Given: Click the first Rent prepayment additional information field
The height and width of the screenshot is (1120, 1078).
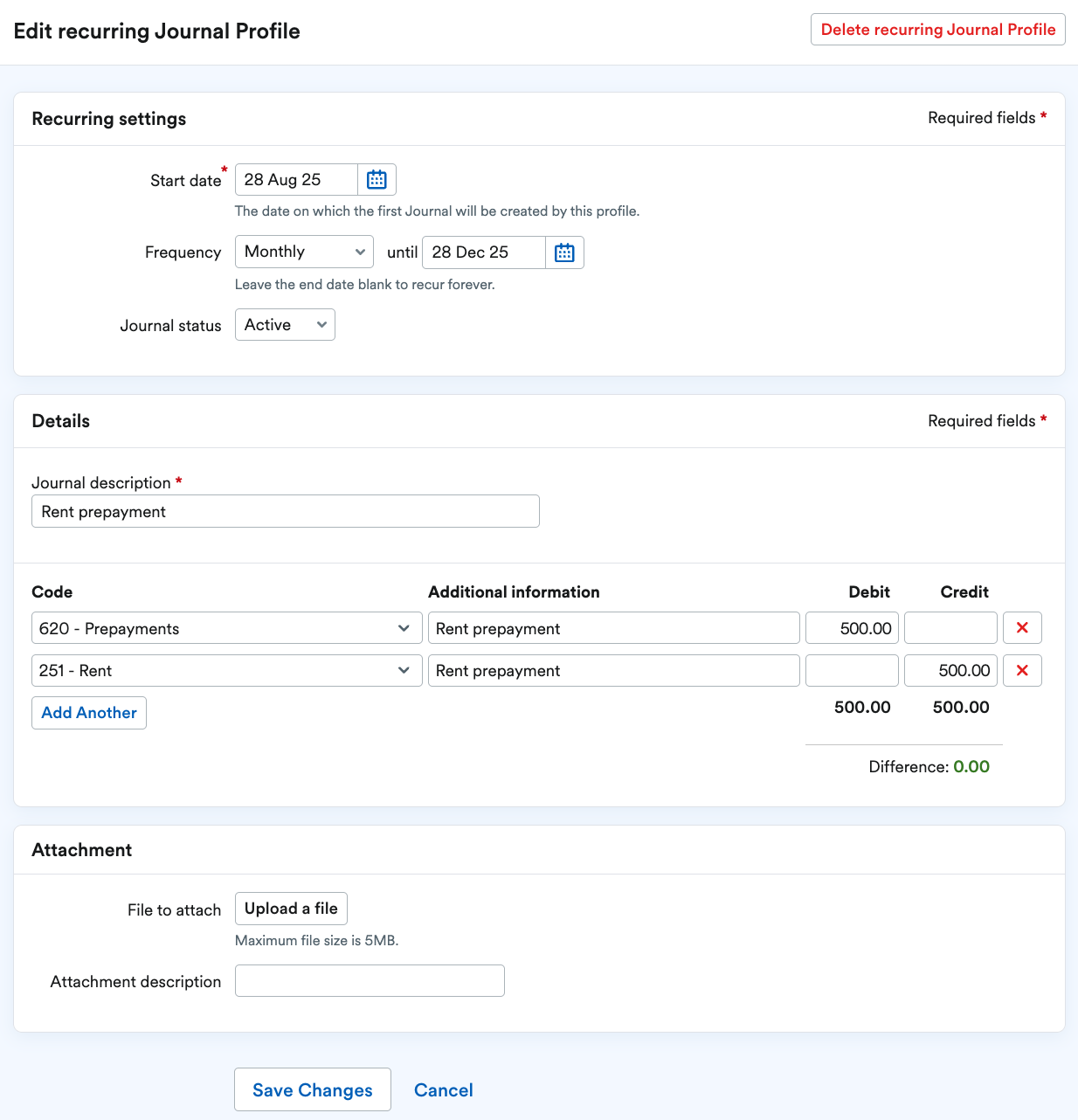Looking at the screenshot, I should (x=612, y=627).
